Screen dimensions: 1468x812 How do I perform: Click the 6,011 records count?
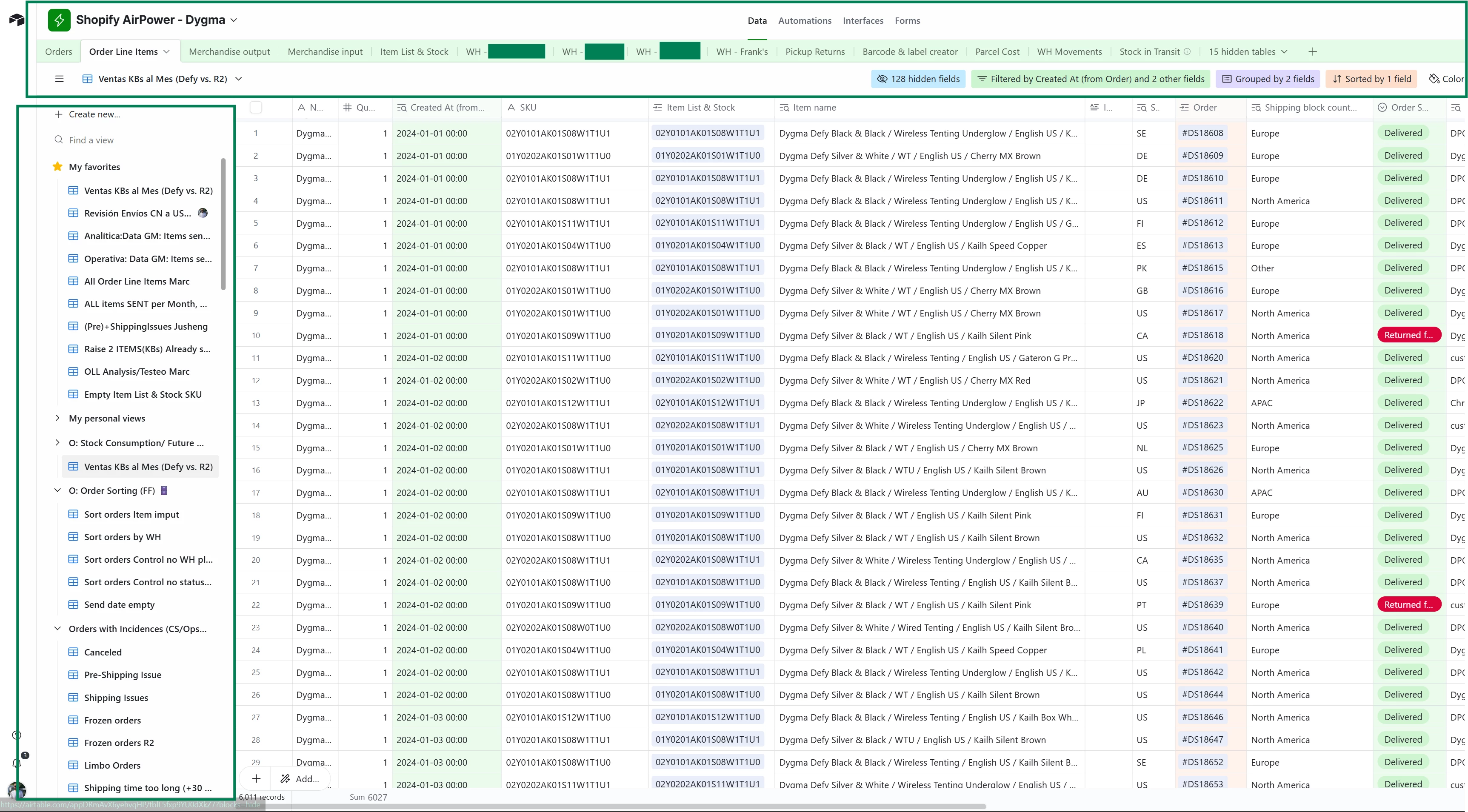click(262, 797)
